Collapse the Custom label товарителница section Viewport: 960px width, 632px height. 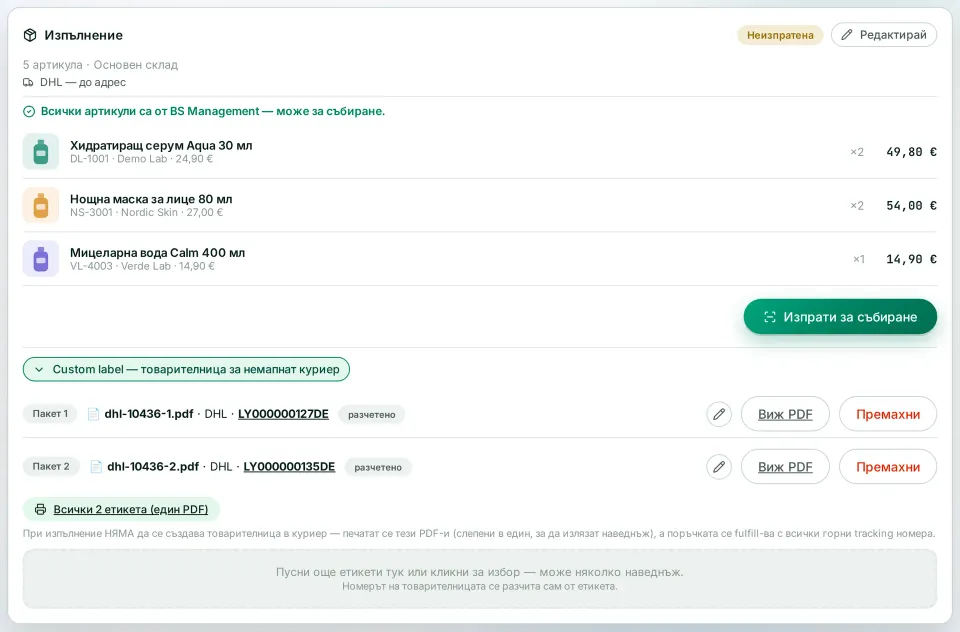pyautogui.click(x=186, y=369)
